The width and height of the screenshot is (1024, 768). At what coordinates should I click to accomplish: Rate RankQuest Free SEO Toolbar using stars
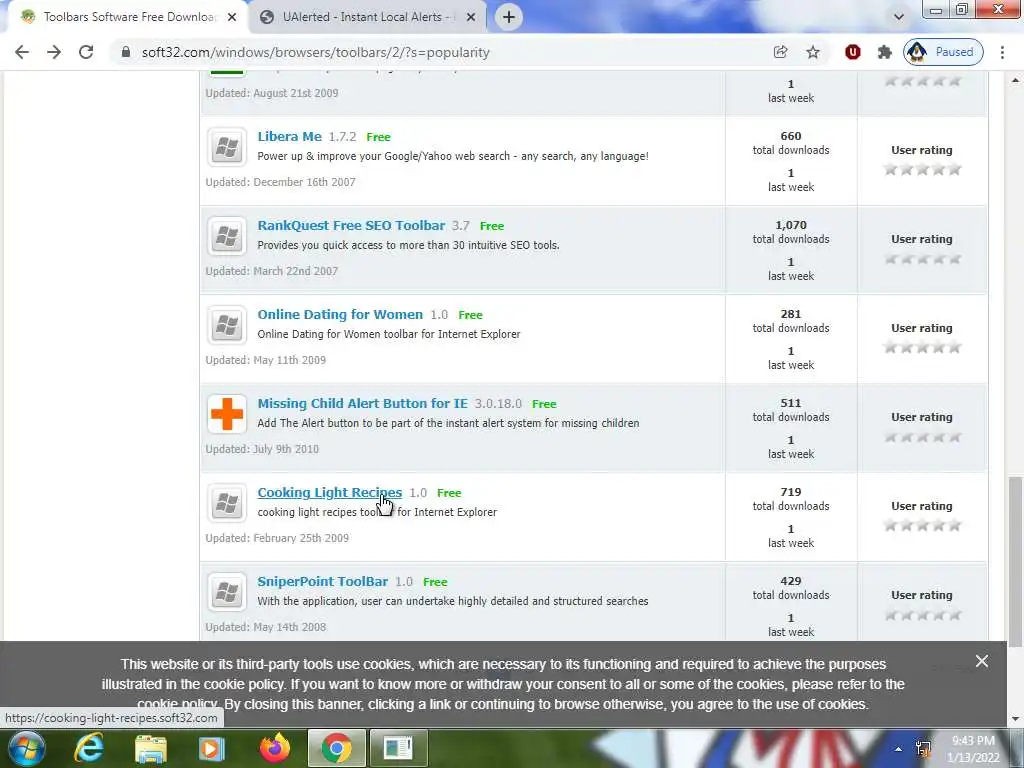922,259
